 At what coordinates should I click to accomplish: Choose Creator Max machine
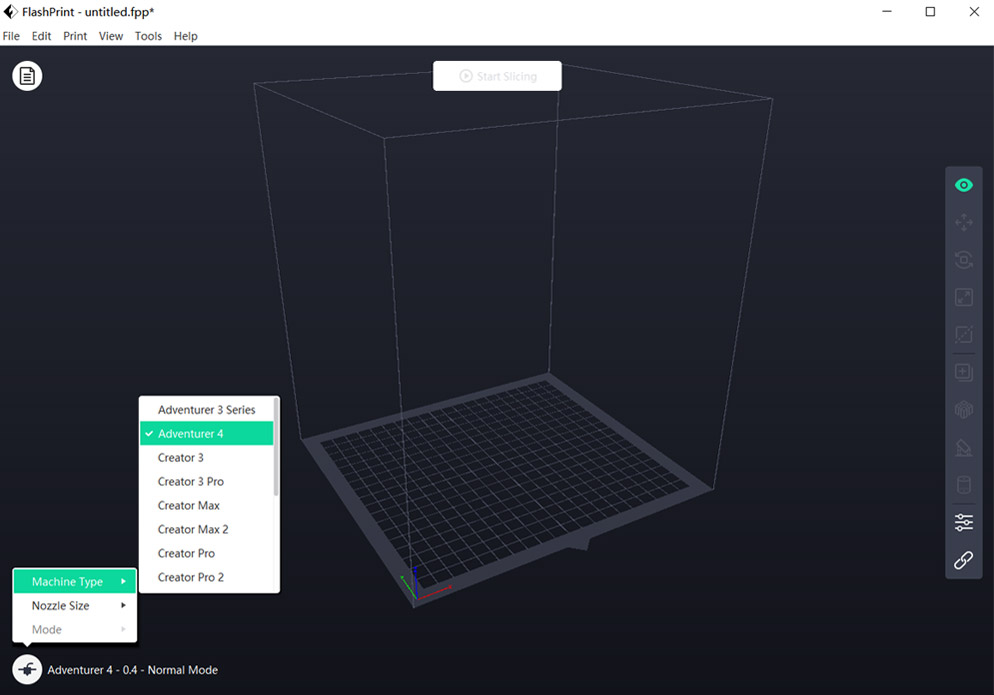point(207,505)
